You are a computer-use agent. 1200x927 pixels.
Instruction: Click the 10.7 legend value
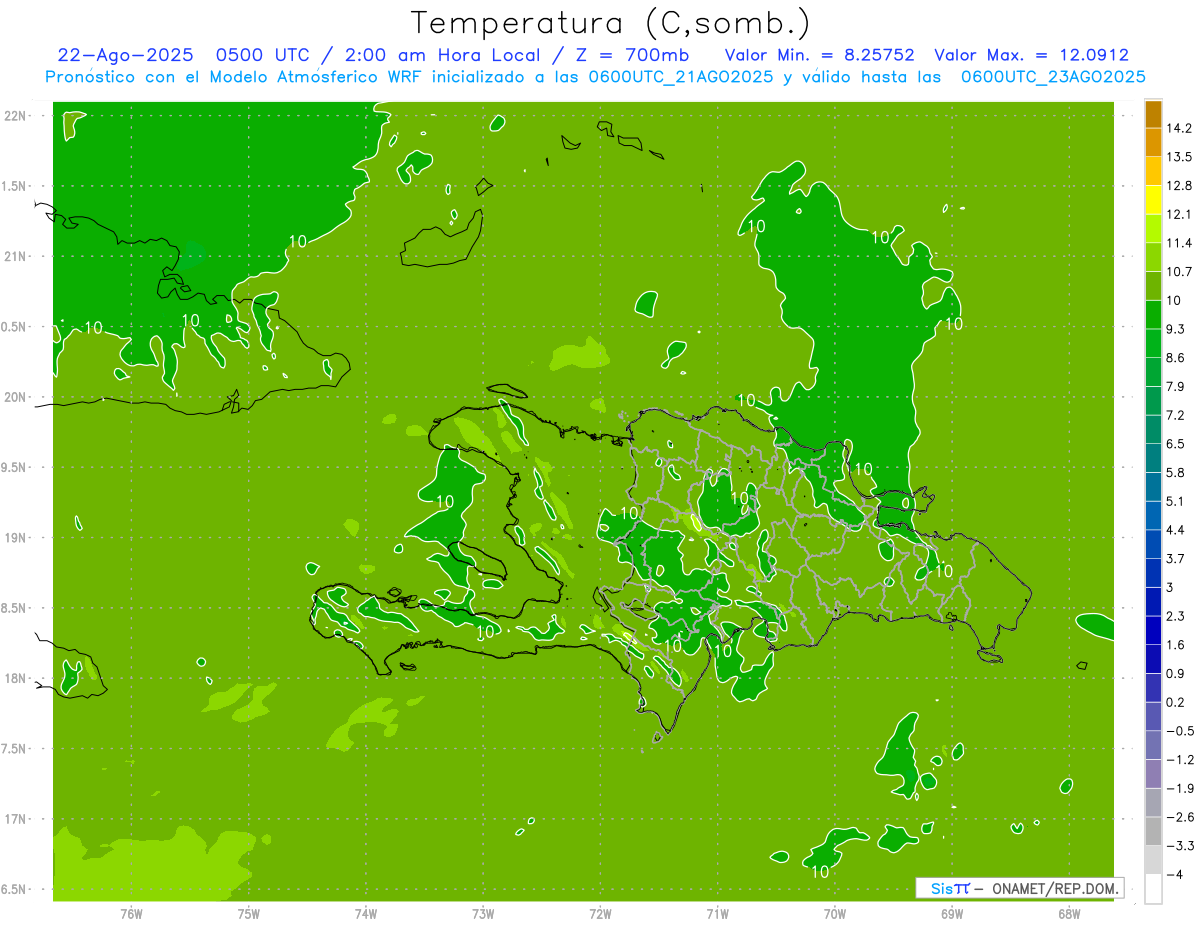tap(1178, 272)
